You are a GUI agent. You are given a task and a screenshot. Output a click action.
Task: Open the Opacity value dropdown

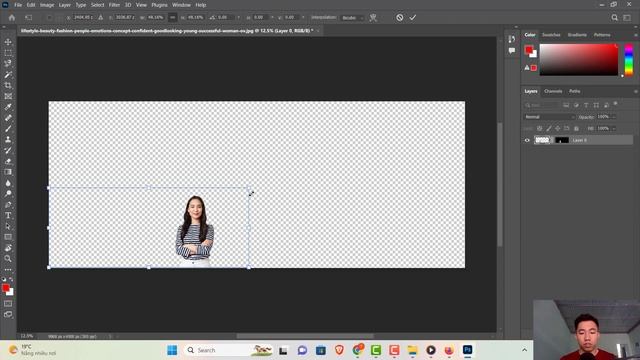point(613,117)
